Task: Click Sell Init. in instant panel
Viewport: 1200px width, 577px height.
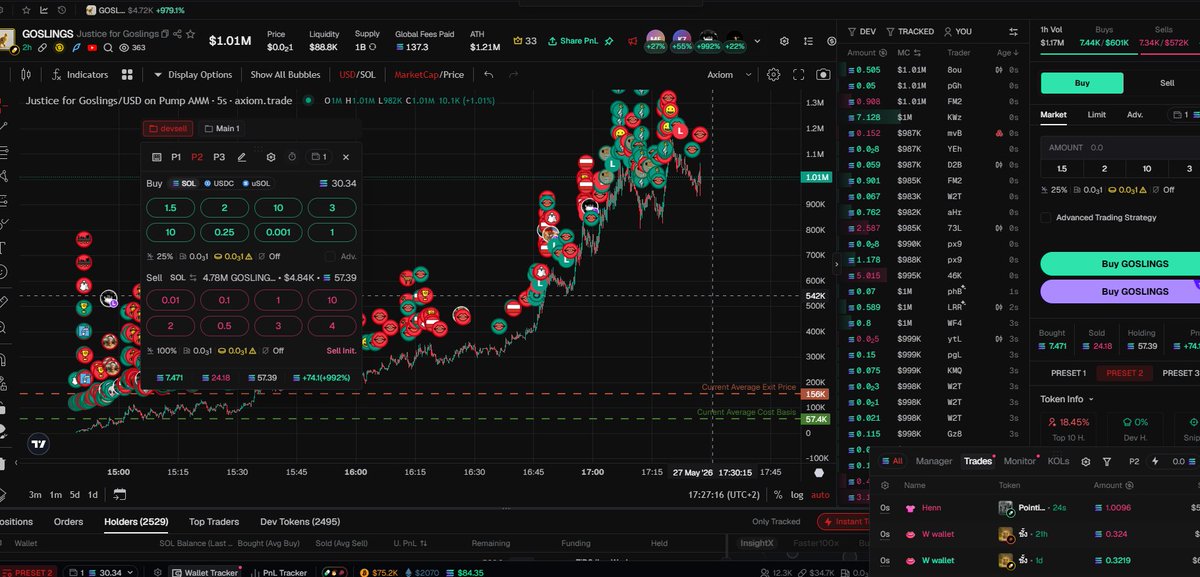Action: 341,351
